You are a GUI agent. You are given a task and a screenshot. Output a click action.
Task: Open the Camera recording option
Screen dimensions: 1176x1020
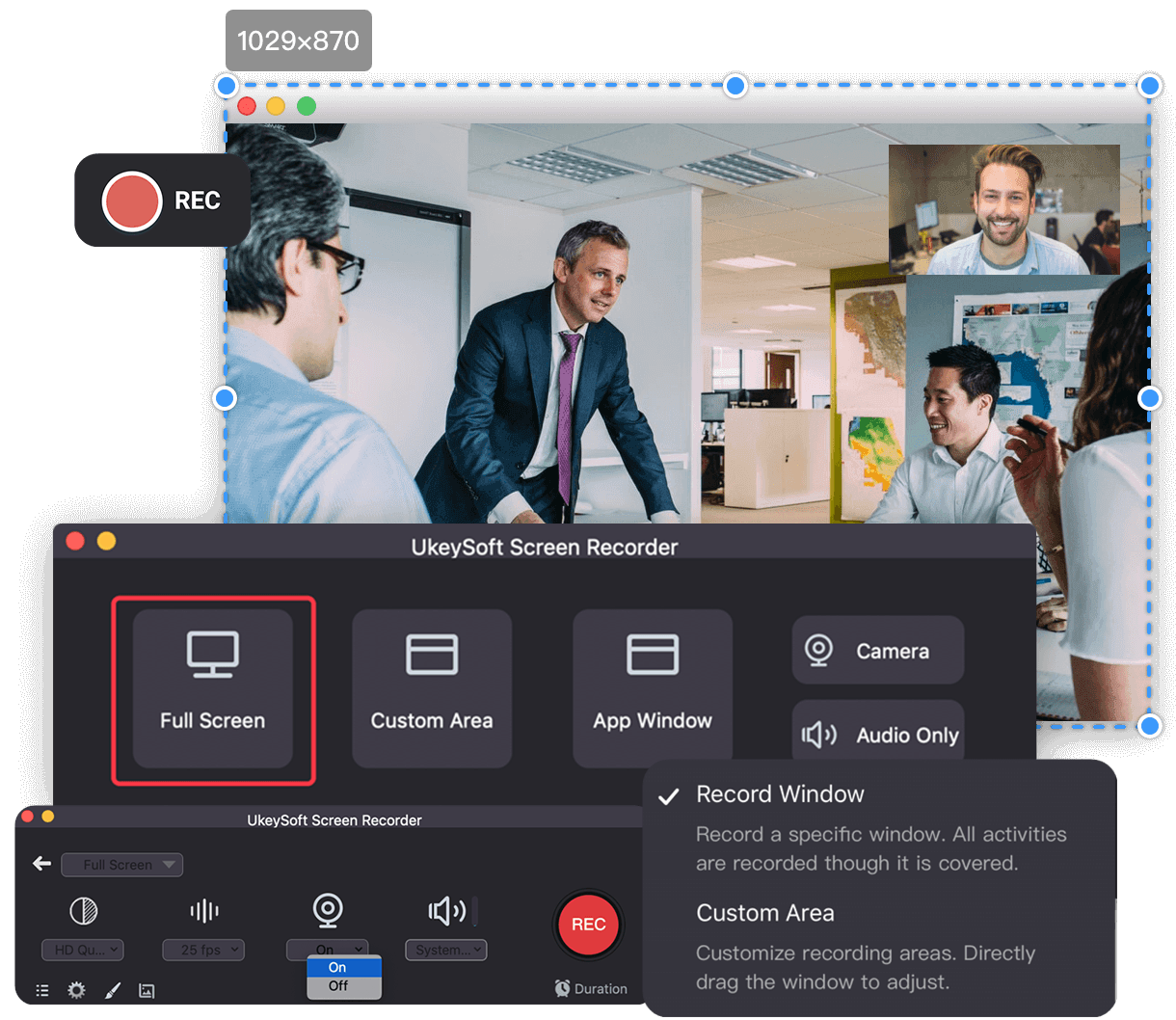click(x=878, y=651)
